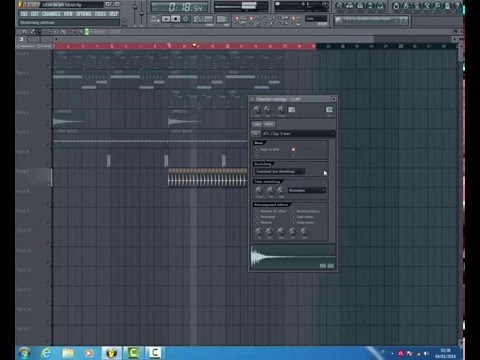Open the Declicking mode dropdown
This screenshot has width=480, height=360.
tap(279, 171)
